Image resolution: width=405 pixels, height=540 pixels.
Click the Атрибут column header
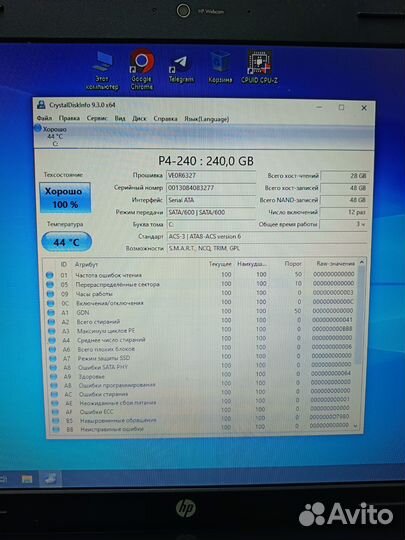click(86, 264)
